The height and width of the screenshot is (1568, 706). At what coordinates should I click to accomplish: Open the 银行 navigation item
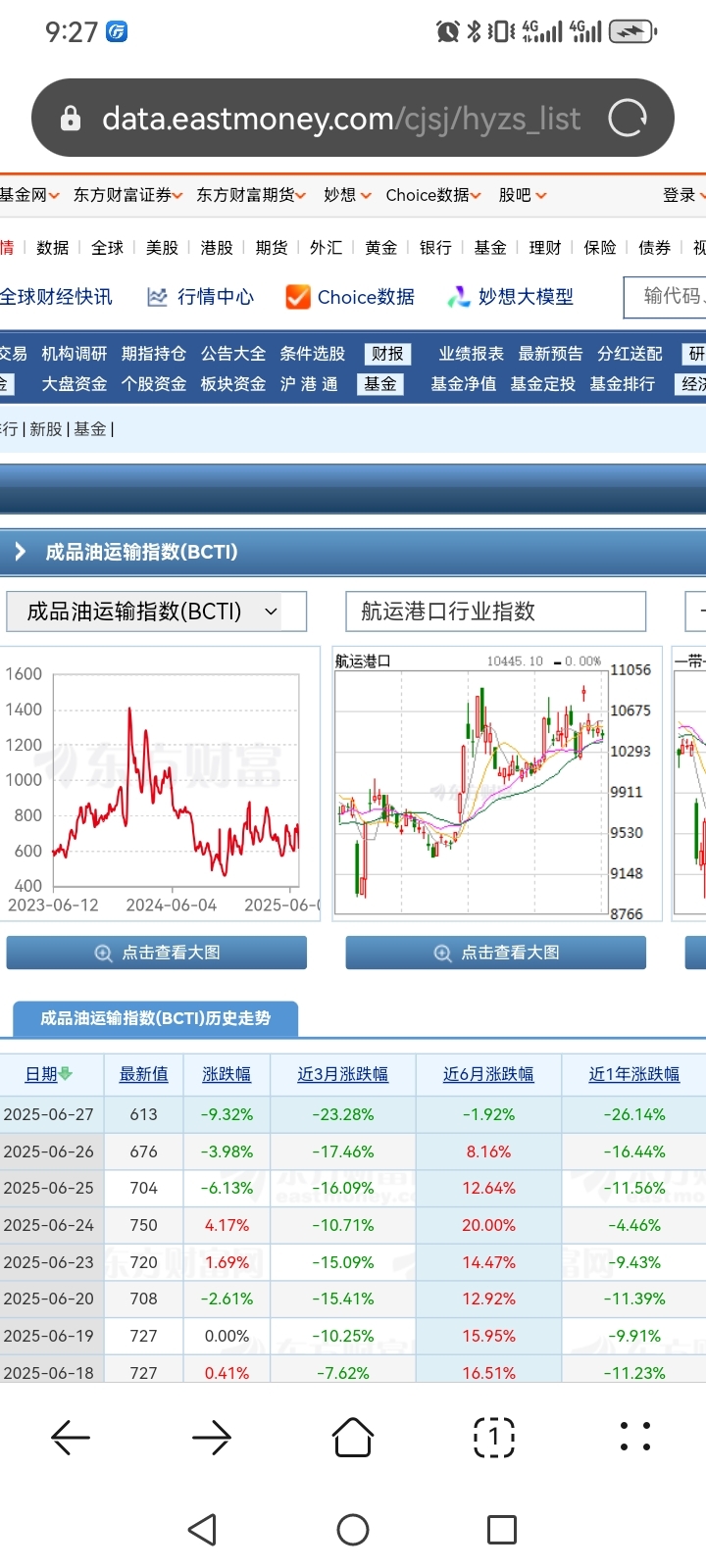435,248
